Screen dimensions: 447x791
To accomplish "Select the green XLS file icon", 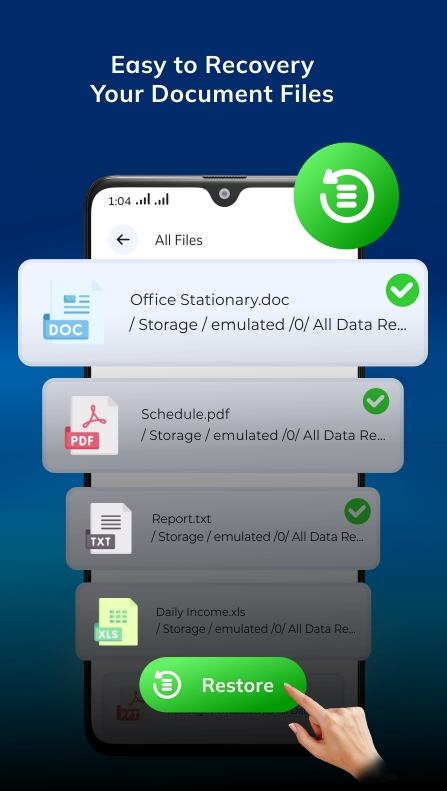I will pyautogui.click(x=116, y=622).
